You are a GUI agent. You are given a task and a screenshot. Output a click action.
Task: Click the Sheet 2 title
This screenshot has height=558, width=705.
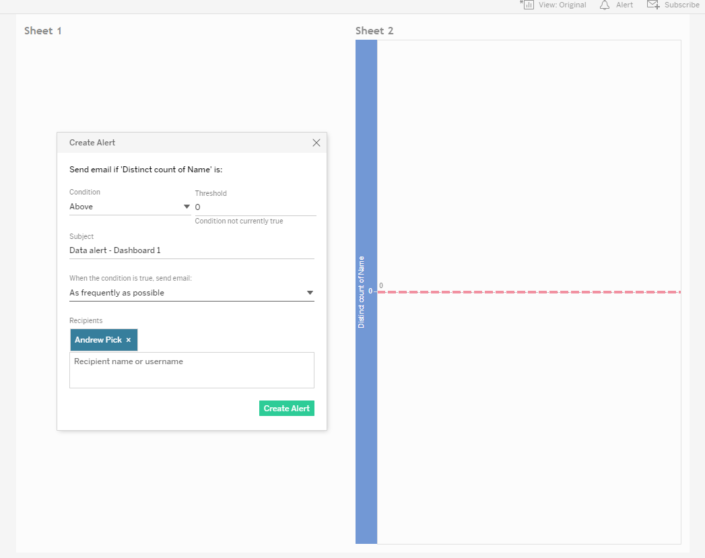point(374,31)
